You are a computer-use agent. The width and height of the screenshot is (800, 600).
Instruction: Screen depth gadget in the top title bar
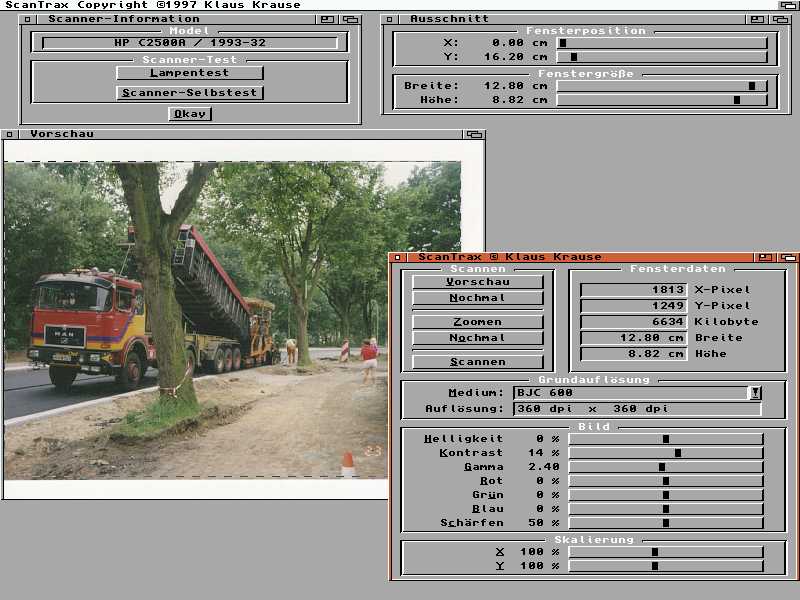coord(789,5)
